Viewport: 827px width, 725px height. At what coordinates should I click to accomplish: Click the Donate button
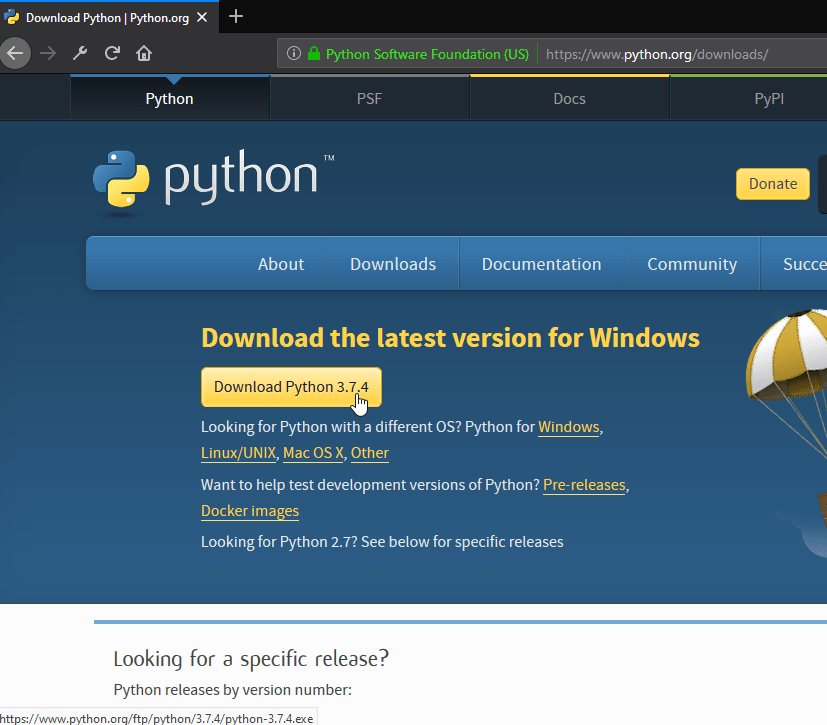coord(772,184)
